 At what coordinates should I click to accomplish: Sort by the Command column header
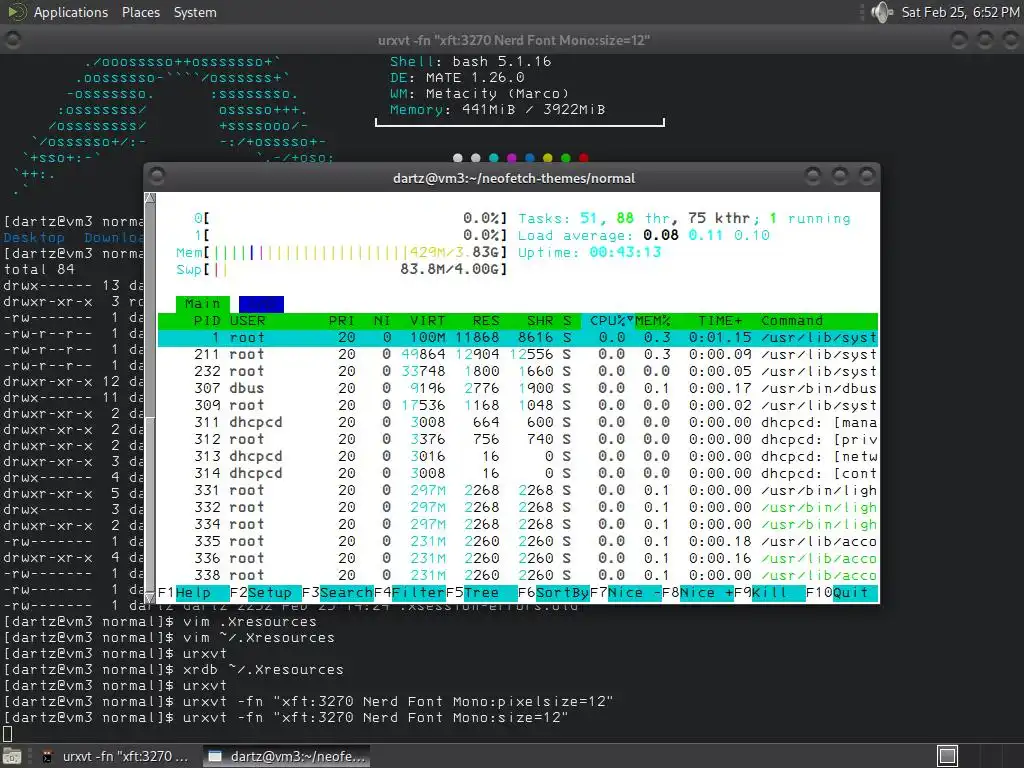pyautogui.click(x=792, y=321)
